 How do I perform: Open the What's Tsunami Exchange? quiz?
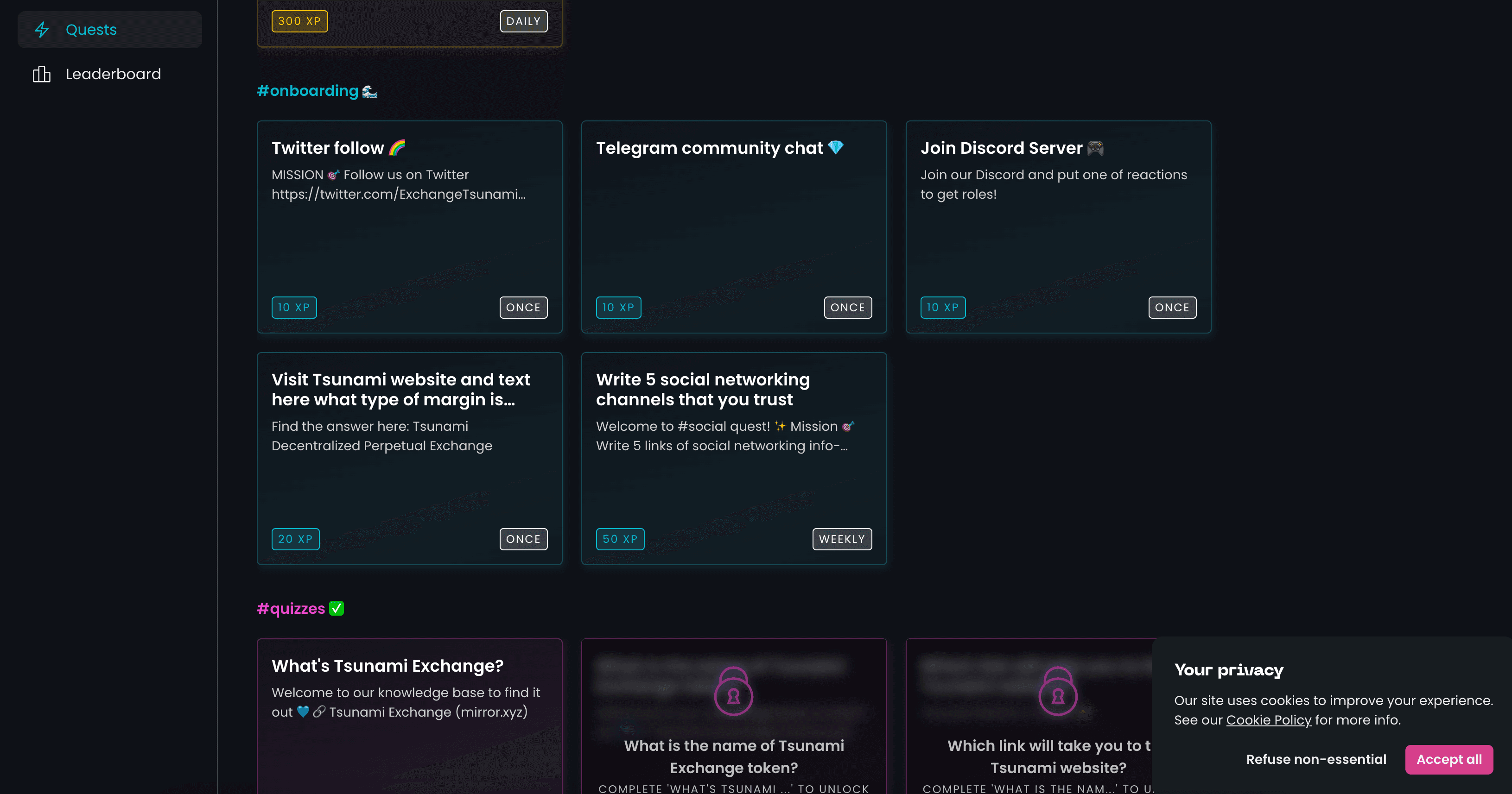(410, 716)
